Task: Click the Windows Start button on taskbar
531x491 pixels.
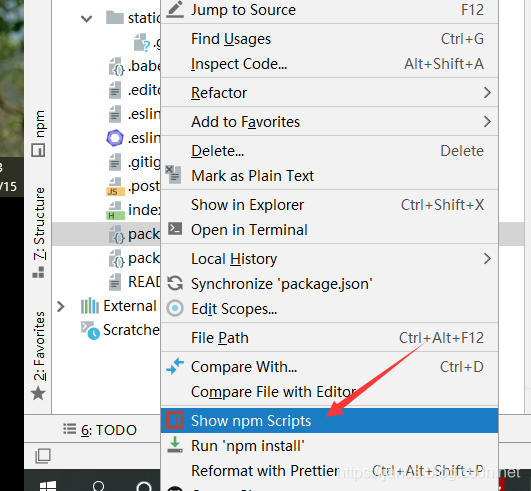Action: pyautogui.click(x=48, y=487)
